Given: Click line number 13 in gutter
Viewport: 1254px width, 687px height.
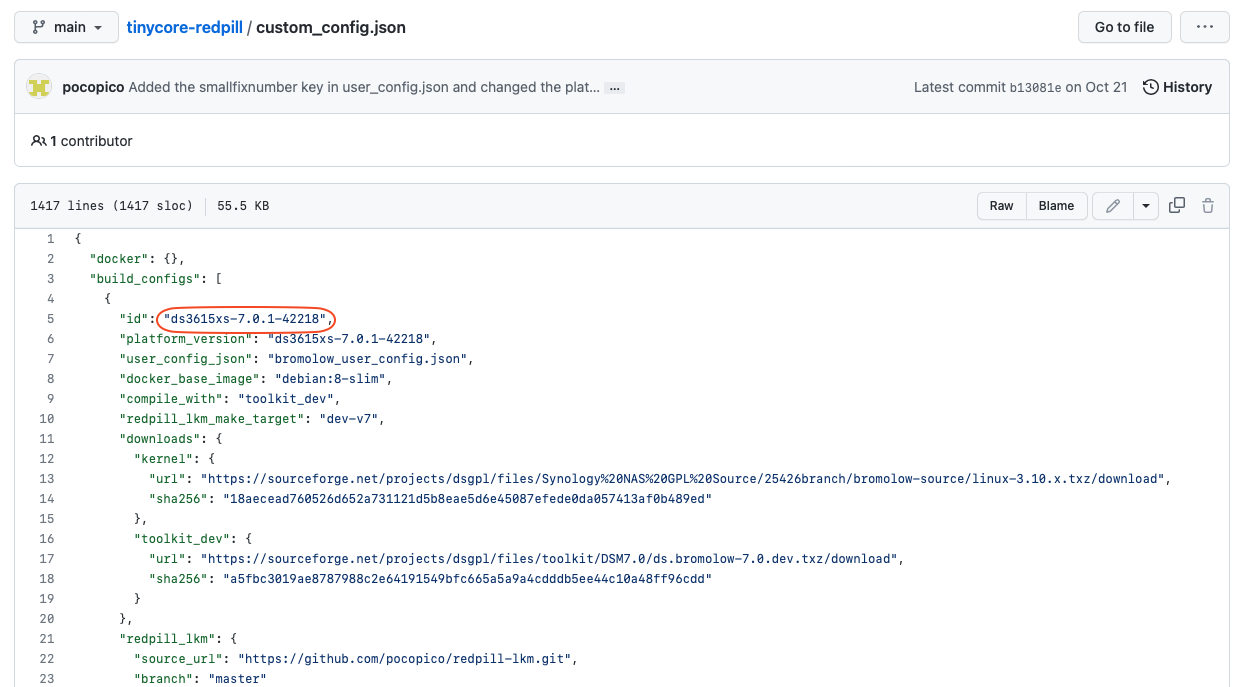Looking at the screenshot, I should (47, 479).
